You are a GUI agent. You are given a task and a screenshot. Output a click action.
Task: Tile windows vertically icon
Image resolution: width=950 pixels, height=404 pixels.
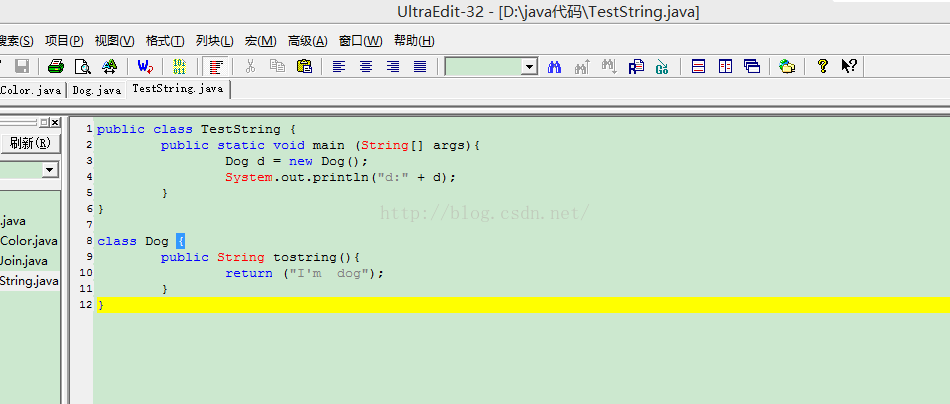click(x=725, y=66)
